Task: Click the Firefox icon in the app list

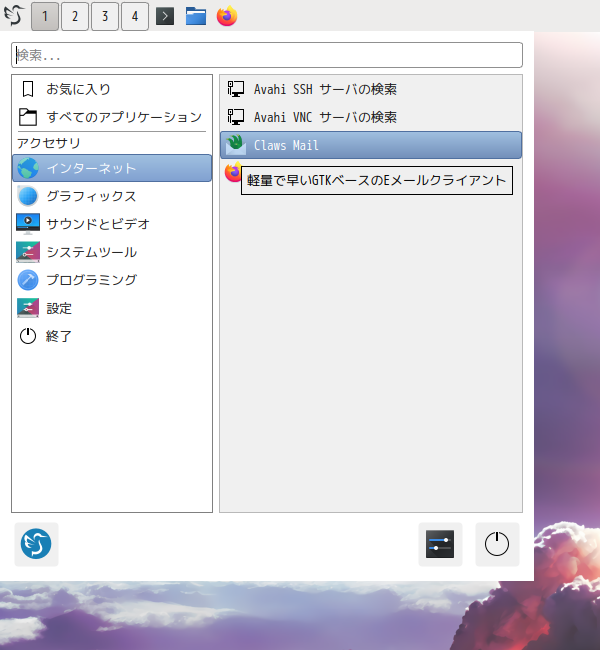Action: pyautogui.click(x=233, y=172)
